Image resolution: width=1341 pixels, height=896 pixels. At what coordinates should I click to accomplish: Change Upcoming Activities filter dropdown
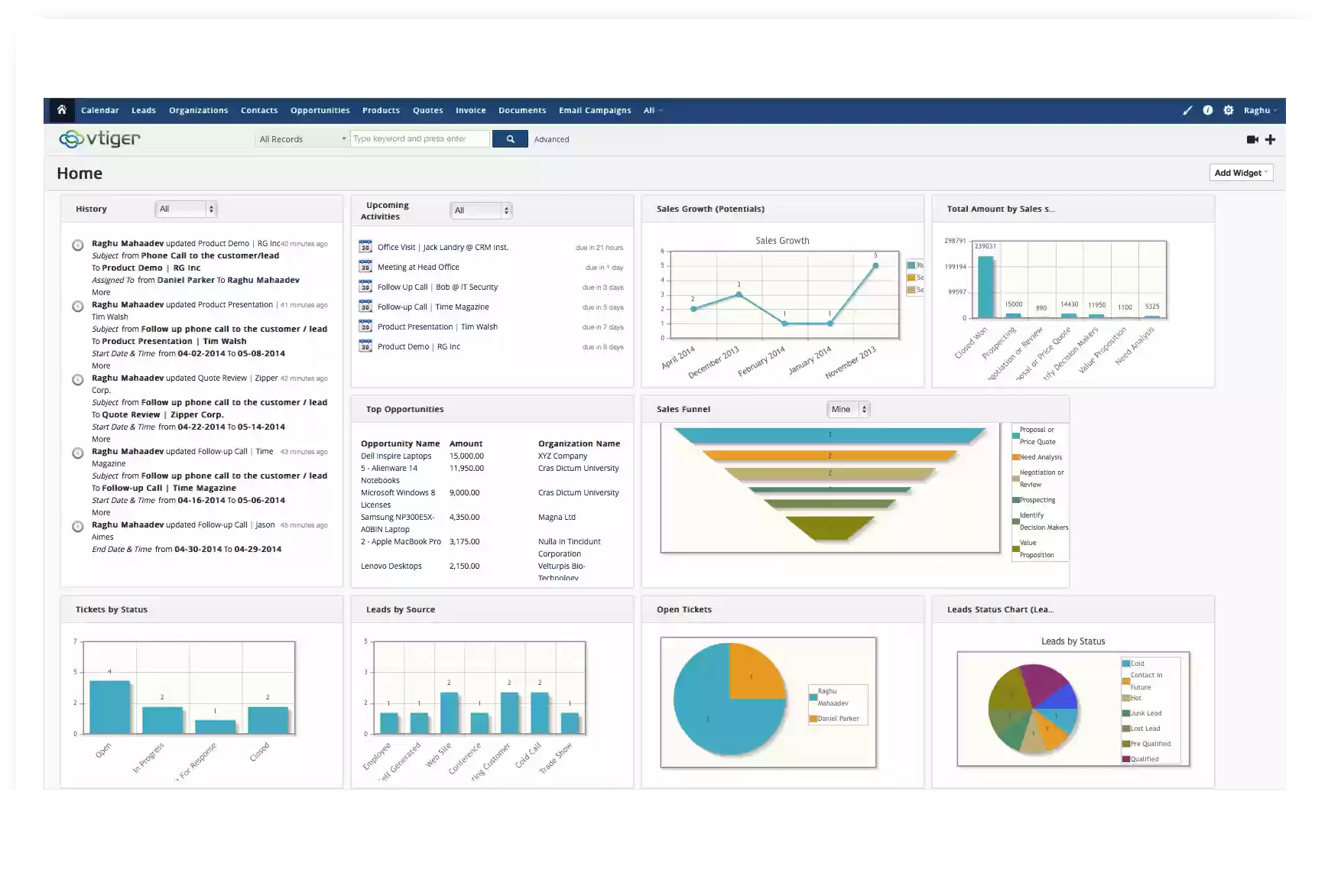(x=481, y=209)
